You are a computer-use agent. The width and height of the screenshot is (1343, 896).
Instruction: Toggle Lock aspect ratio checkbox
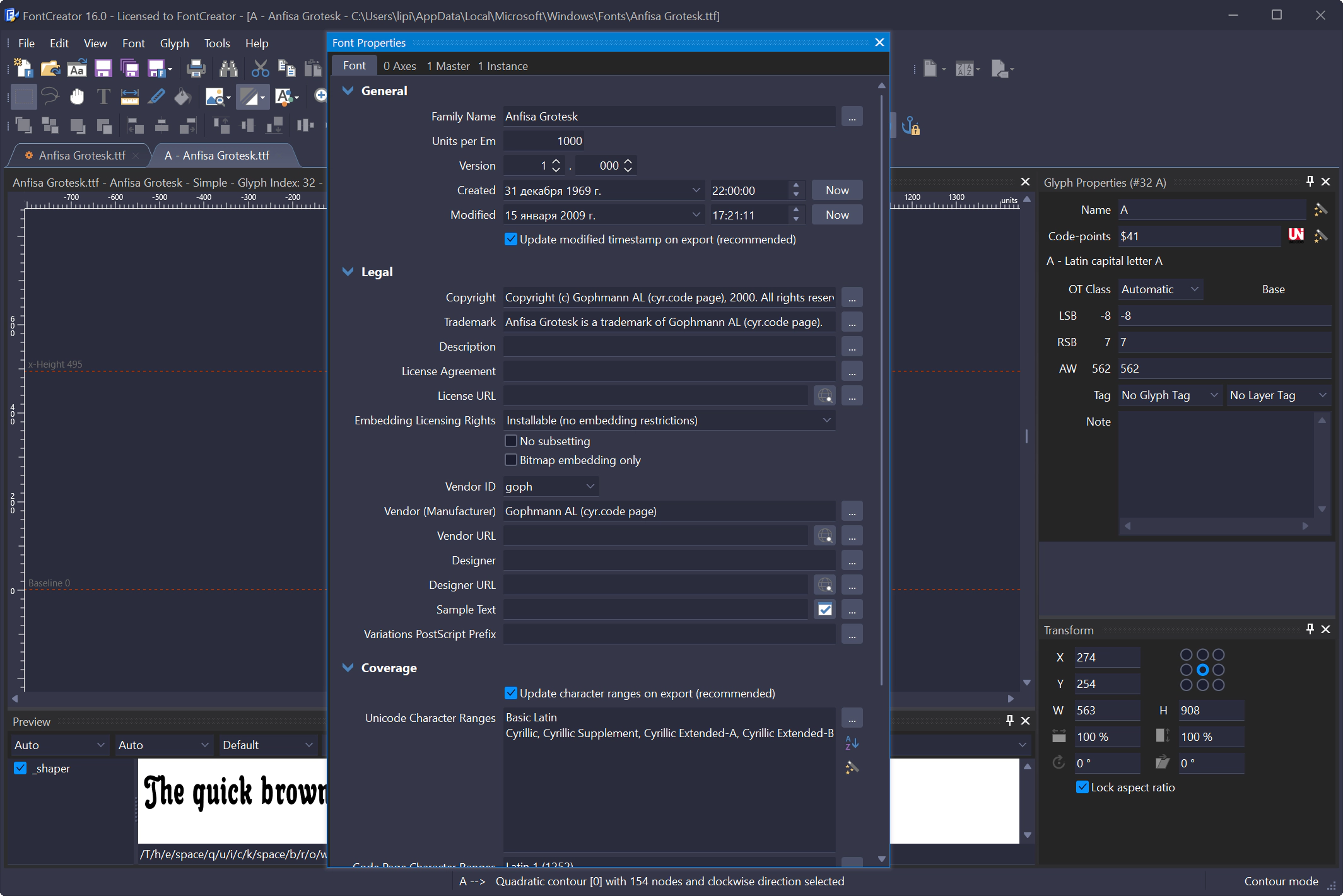(x=1082, y=787)
